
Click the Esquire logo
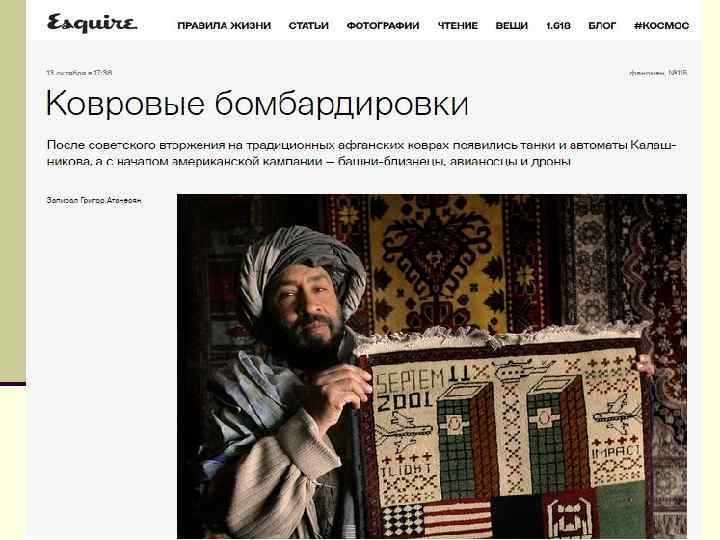click(x=92, y=23)
